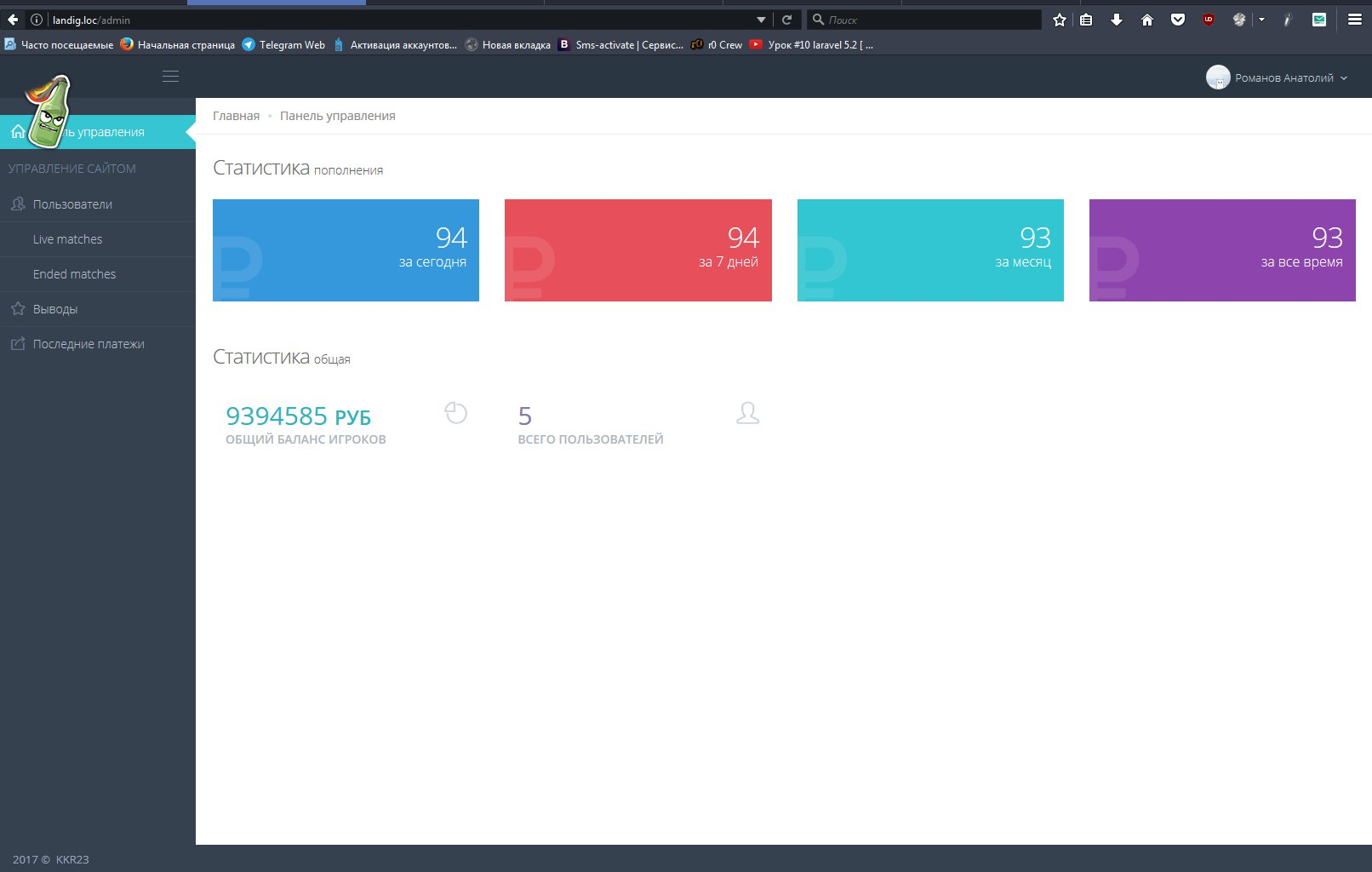The image size is (1372, 872).
Task: Open the browser downloads arrow icon
Action: point(1117,20)
